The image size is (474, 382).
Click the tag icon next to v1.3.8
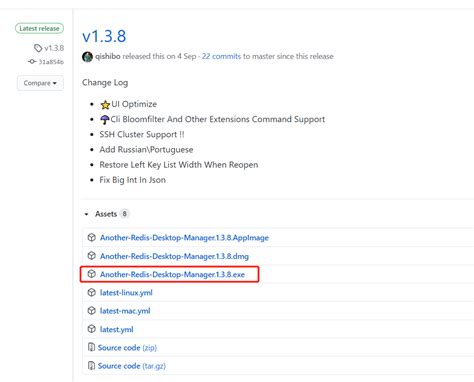38,48
